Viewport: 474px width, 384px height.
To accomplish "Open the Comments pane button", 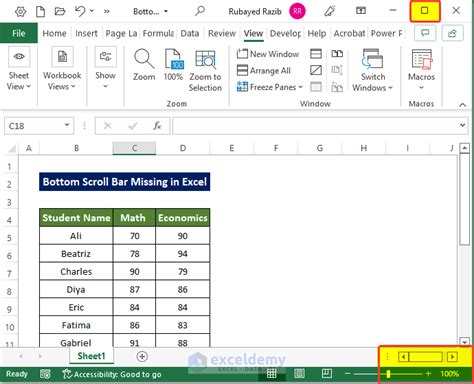I will coord(425,33).
